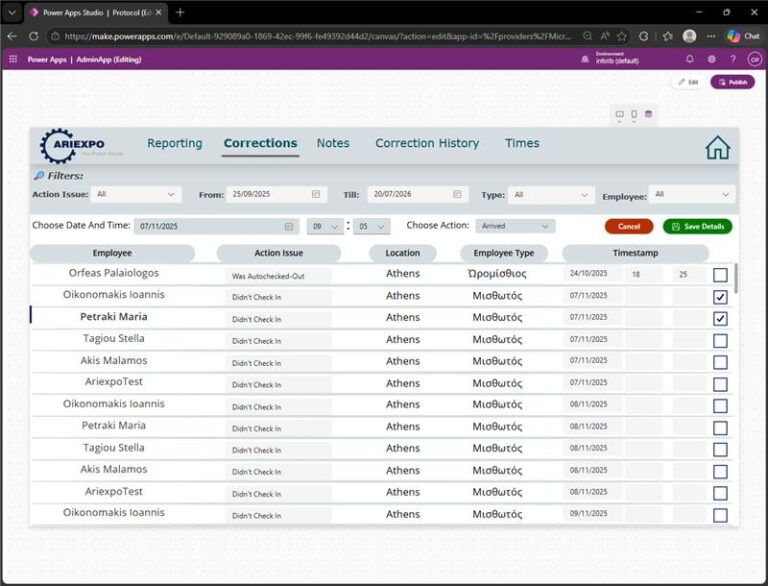Image resolution: width=768 pixels, height=586 pixels.
Task: Check Tagiou Stella 07/11/2025 checkbox
Action: click(x=720, y=341)
